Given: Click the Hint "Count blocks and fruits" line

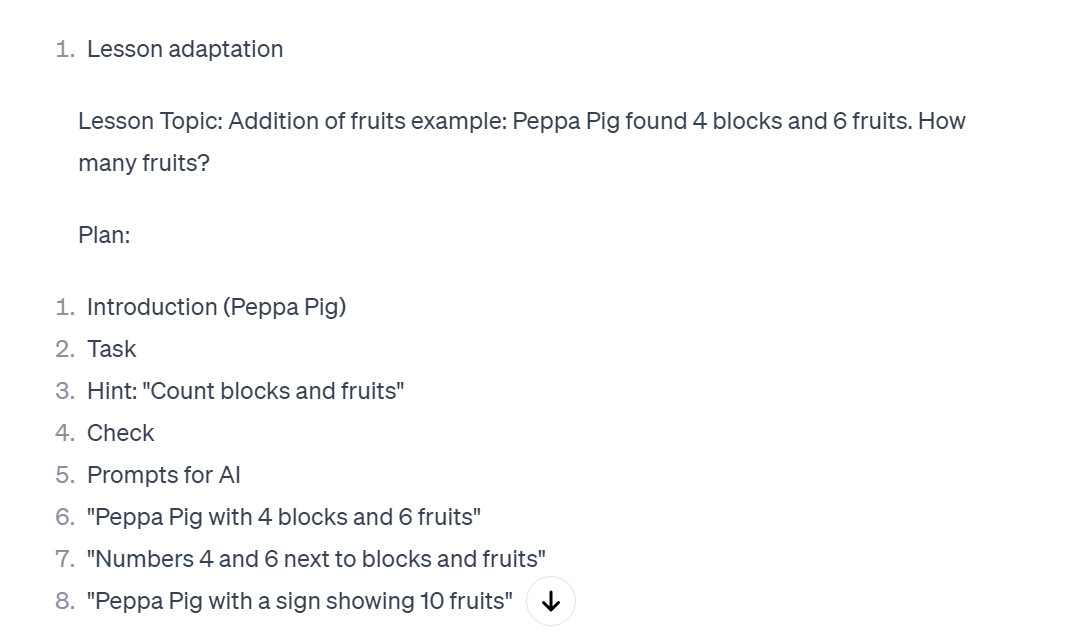Looking at the screenshot, I should point(245,391).
